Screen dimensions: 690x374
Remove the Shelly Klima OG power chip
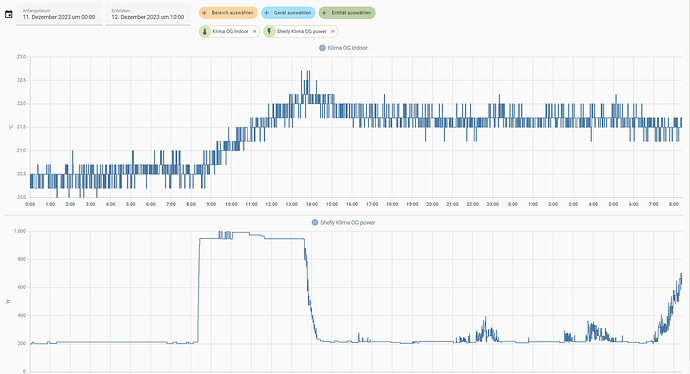(333, 32)
